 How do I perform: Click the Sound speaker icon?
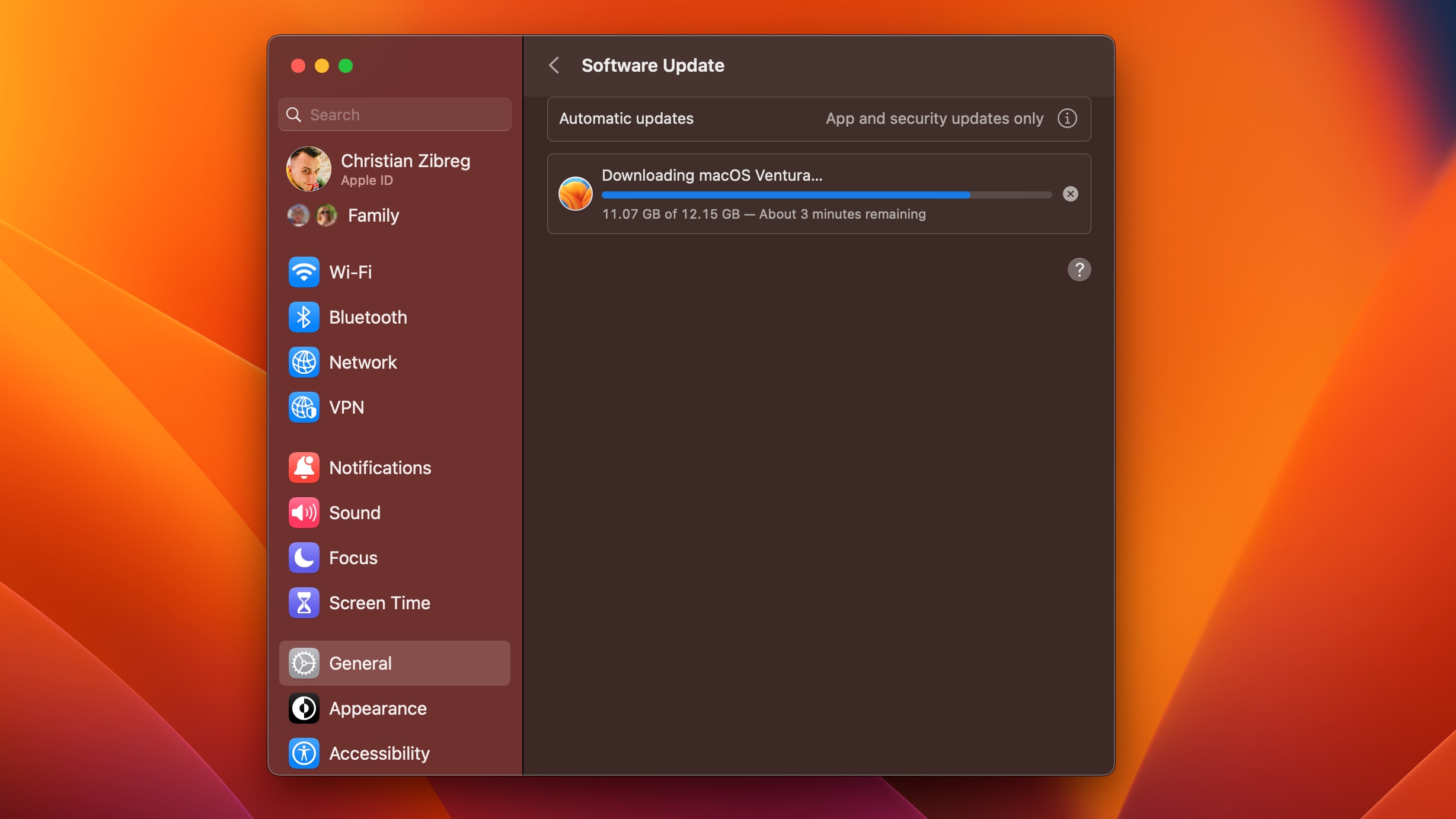click(304, 513)
